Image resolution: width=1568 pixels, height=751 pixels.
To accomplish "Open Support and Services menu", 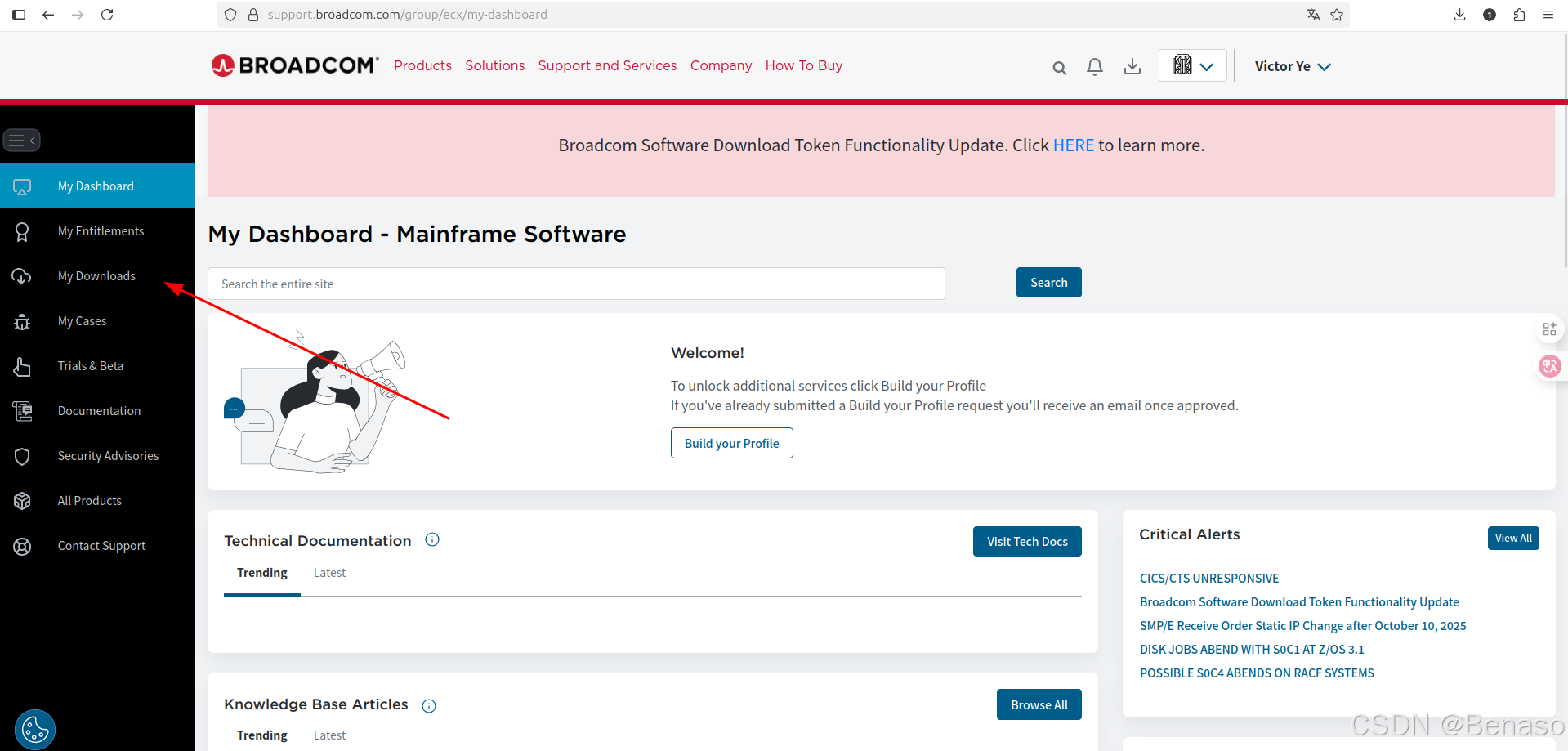I will pos(607,65).
